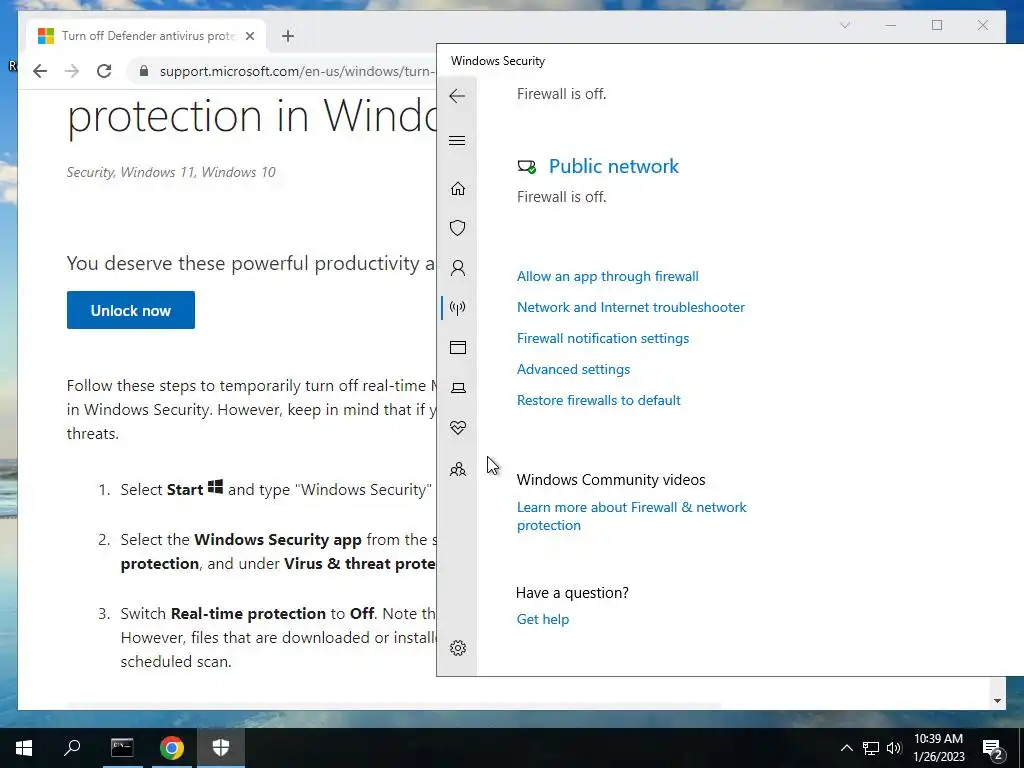Open Network and Internet troubleshooter
The width and height of the screenshot is (1024, 768).
631,307
